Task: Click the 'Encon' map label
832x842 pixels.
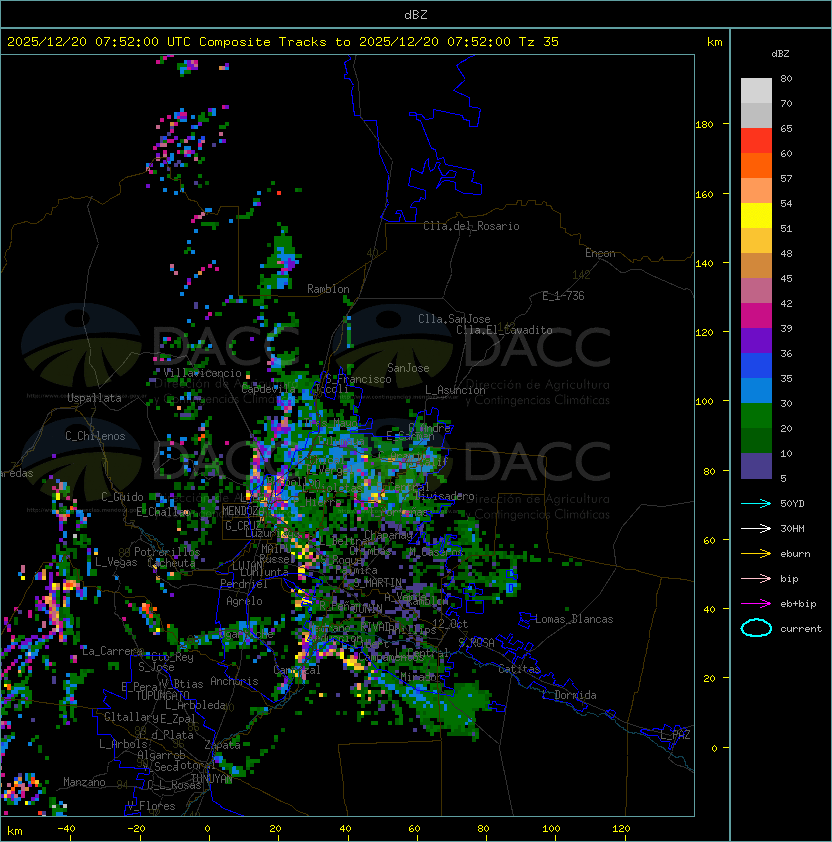Action: click(600, 253)
